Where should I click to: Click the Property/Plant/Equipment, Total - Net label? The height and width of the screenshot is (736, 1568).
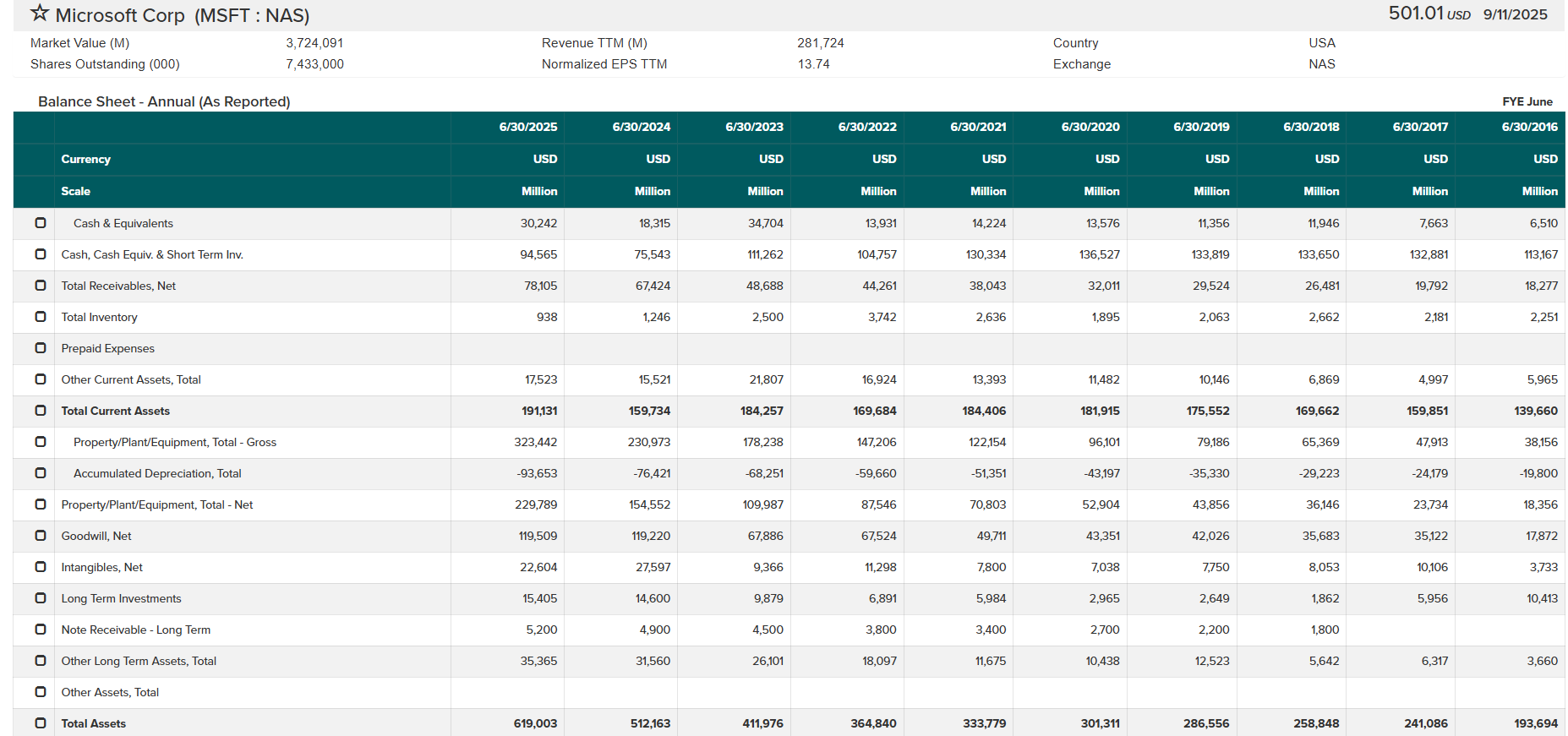click(157, 504)
